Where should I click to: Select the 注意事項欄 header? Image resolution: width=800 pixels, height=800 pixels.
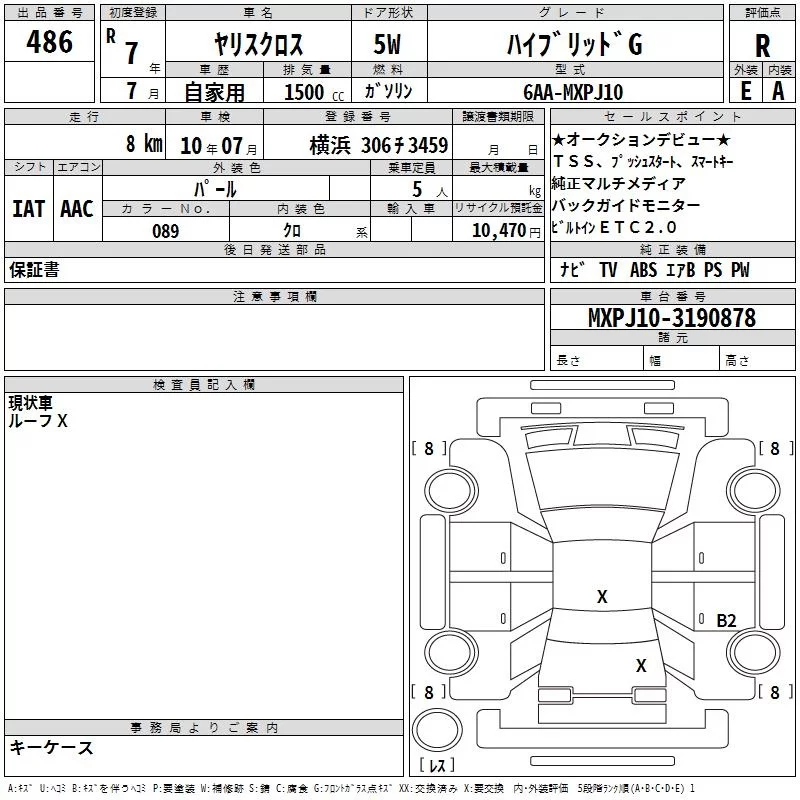(x=274, y=296)
